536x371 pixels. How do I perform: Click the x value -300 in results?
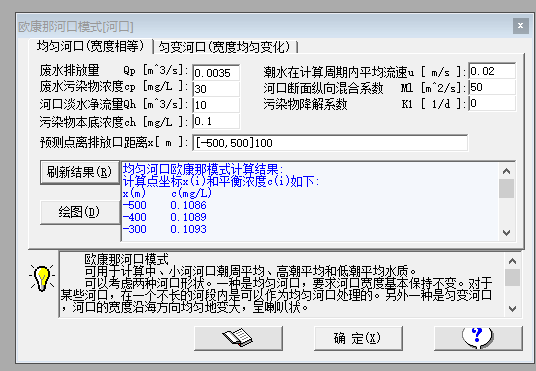pyautogui.click(x=135, y=229)
